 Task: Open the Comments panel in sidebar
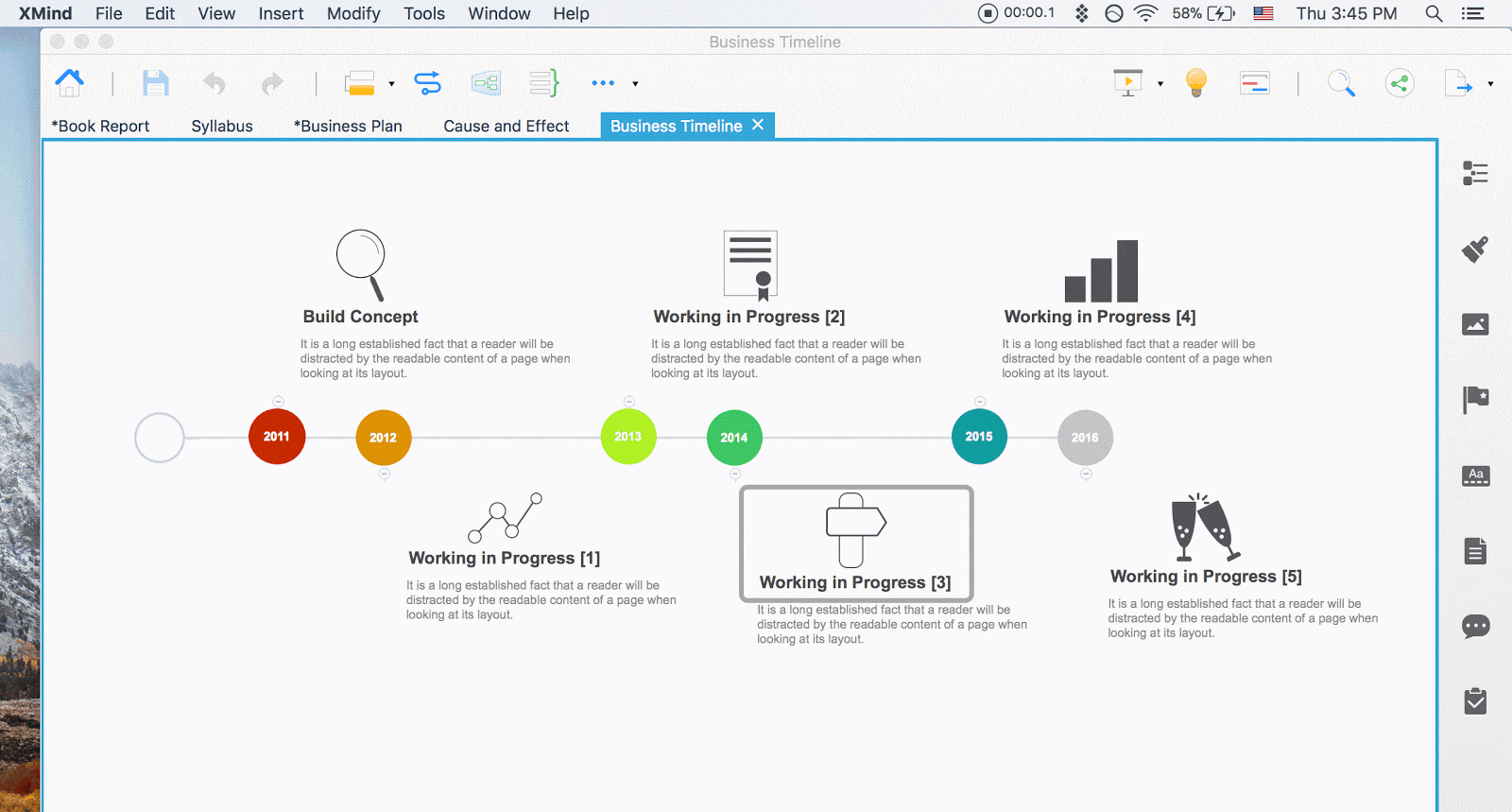[1475, 626]
